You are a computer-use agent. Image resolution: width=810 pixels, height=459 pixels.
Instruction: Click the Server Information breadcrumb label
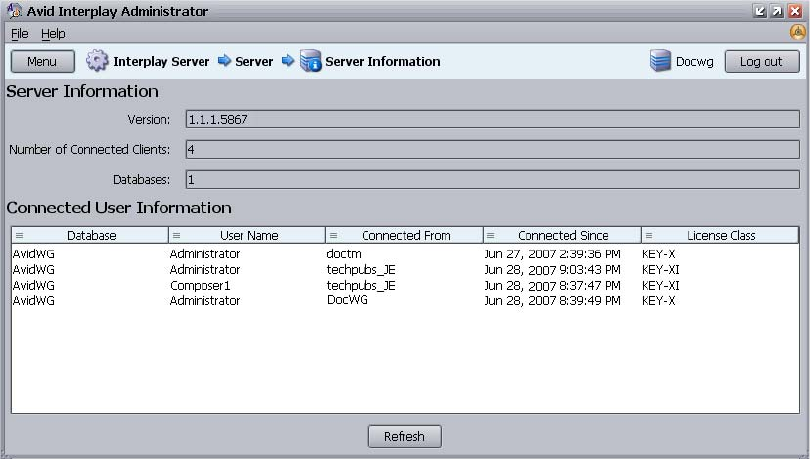[383, 61]
